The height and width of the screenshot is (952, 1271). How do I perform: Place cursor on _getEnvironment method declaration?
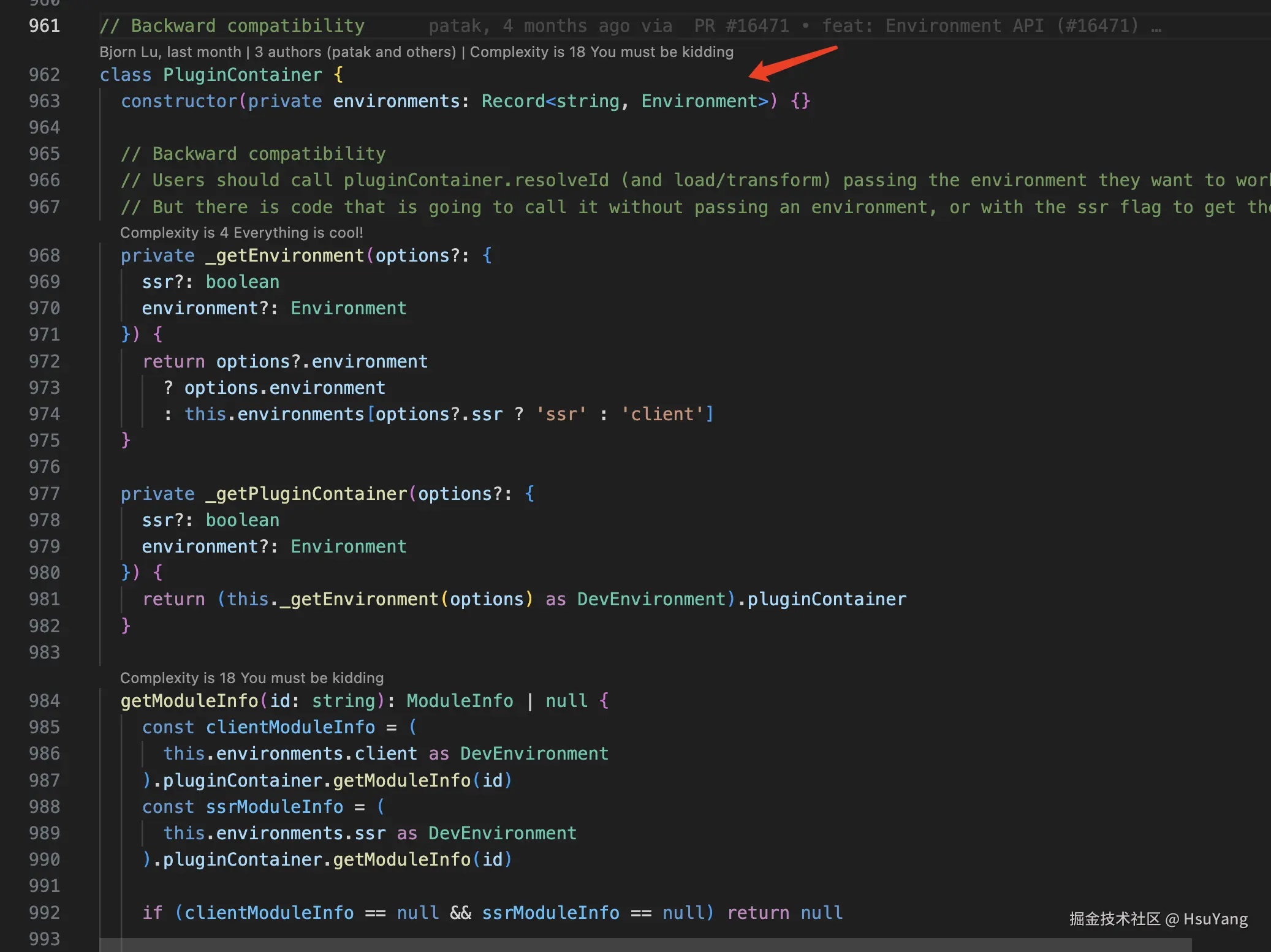(284, 255)
